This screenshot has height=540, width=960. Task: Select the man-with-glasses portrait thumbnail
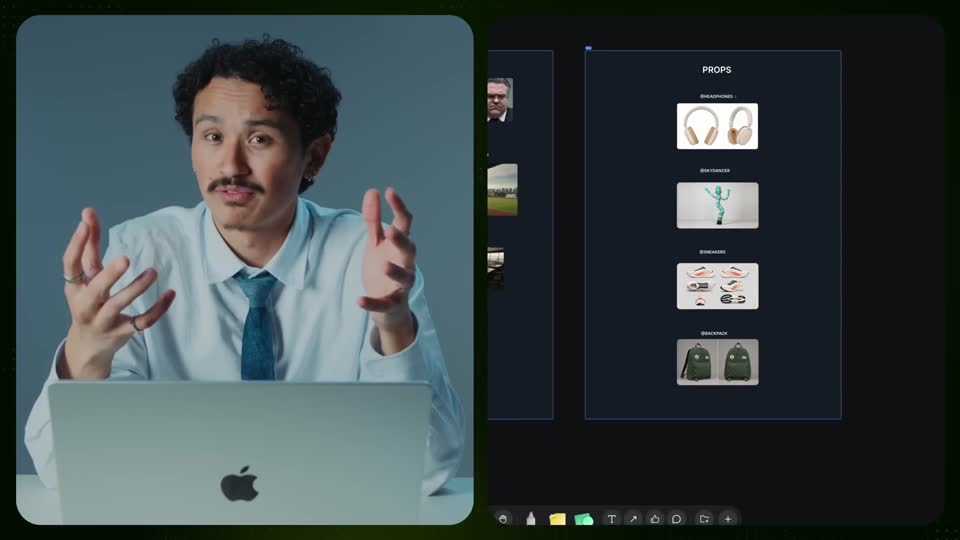point(500,100)
